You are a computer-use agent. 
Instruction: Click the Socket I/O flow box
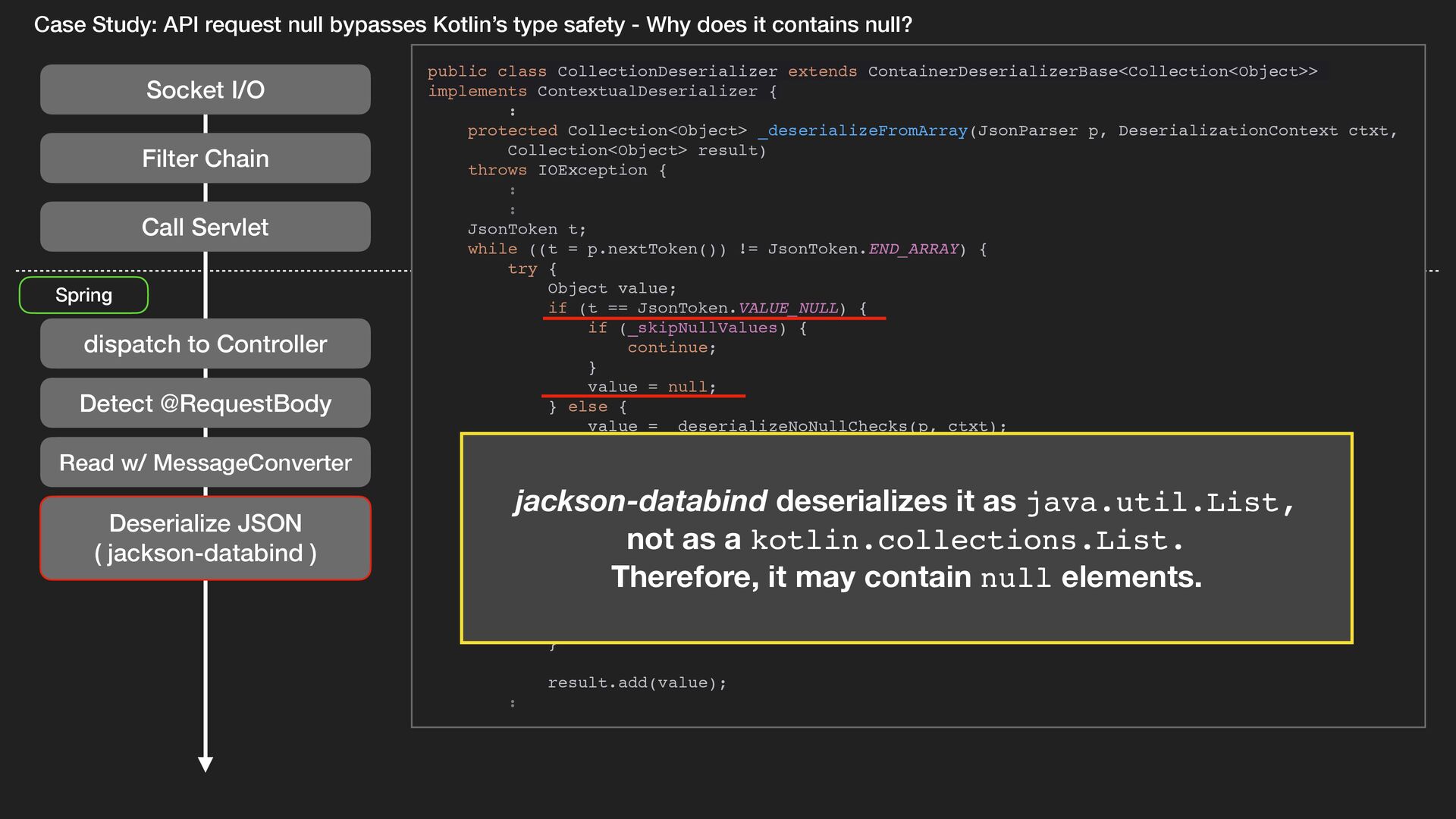pyautogui.click(x=205, y=89)
